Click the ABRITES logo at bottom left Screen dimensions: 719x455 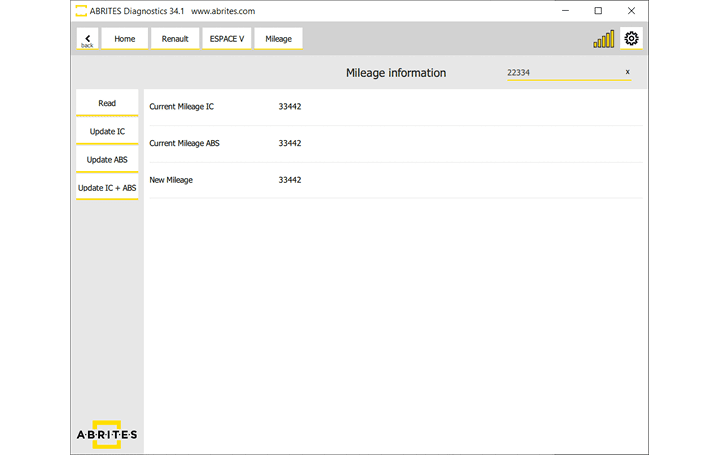(x=107, y=435)
